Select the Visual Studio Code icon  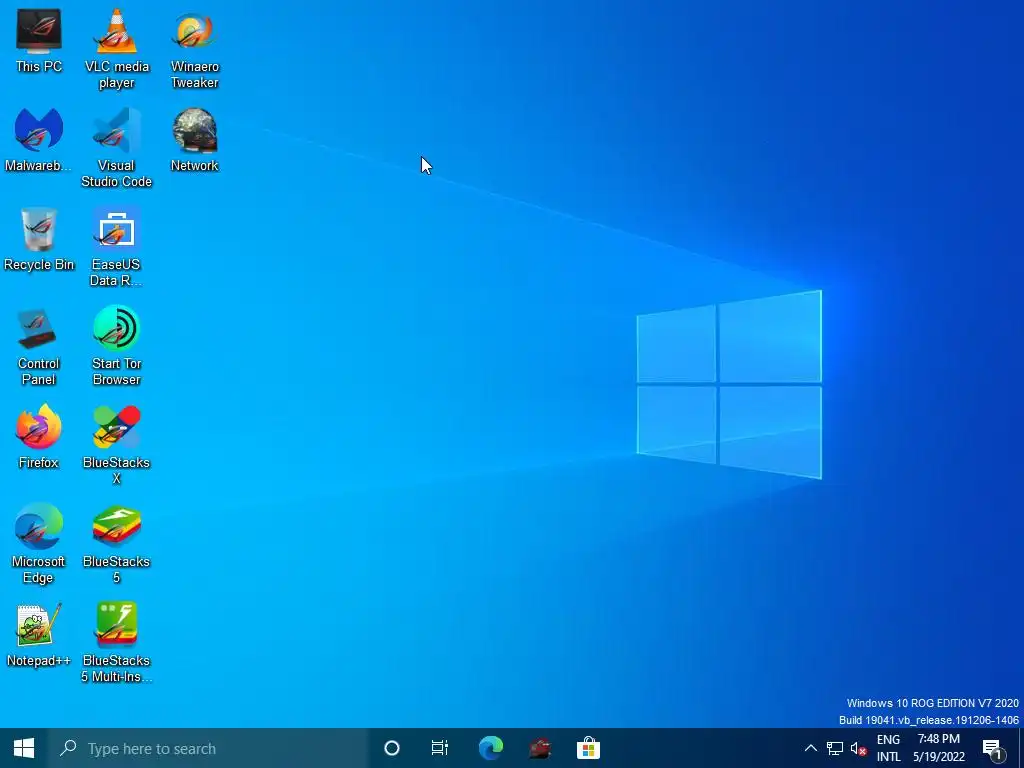pos(116,148)
